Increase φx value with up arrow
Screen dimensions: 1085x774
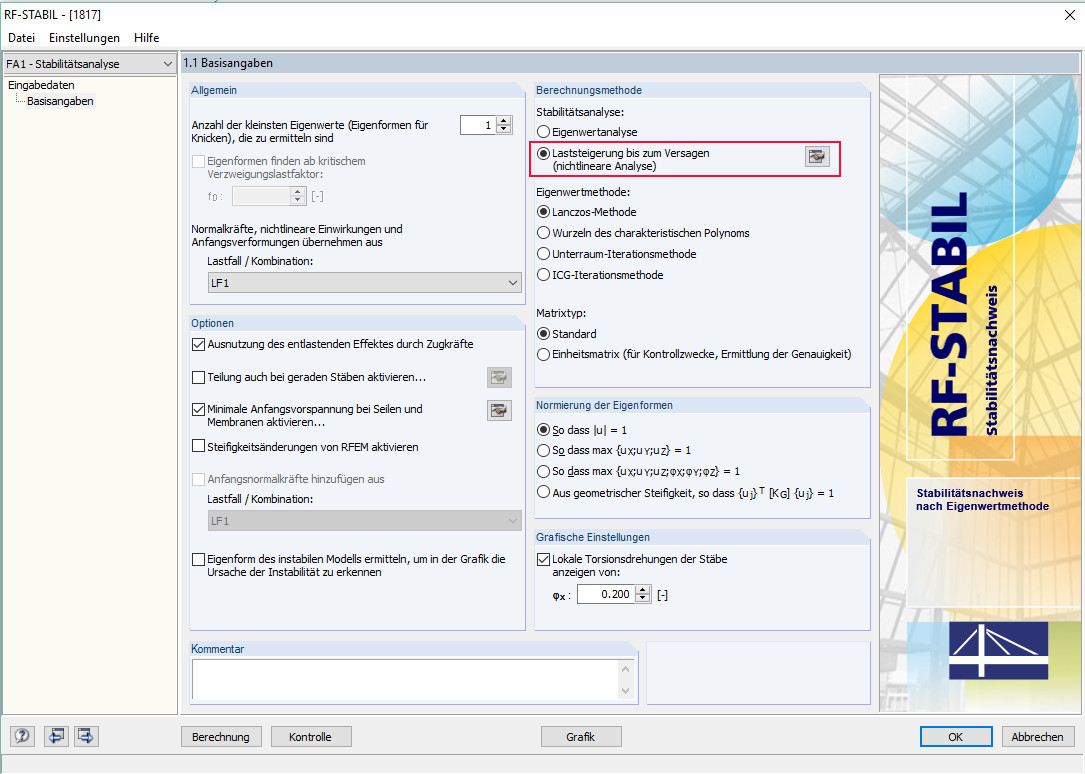click(644, 589)
